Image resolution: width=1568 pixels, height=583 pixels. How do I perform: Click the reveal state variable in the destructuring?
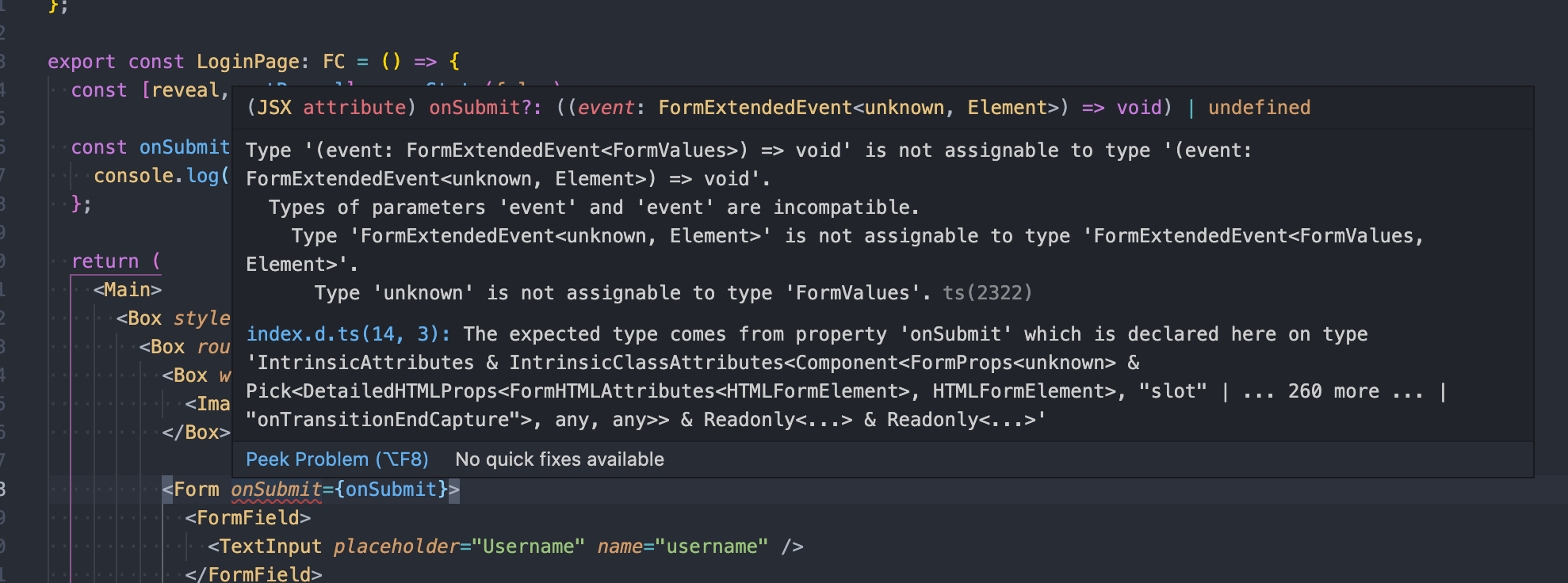(x=184, y=90)
